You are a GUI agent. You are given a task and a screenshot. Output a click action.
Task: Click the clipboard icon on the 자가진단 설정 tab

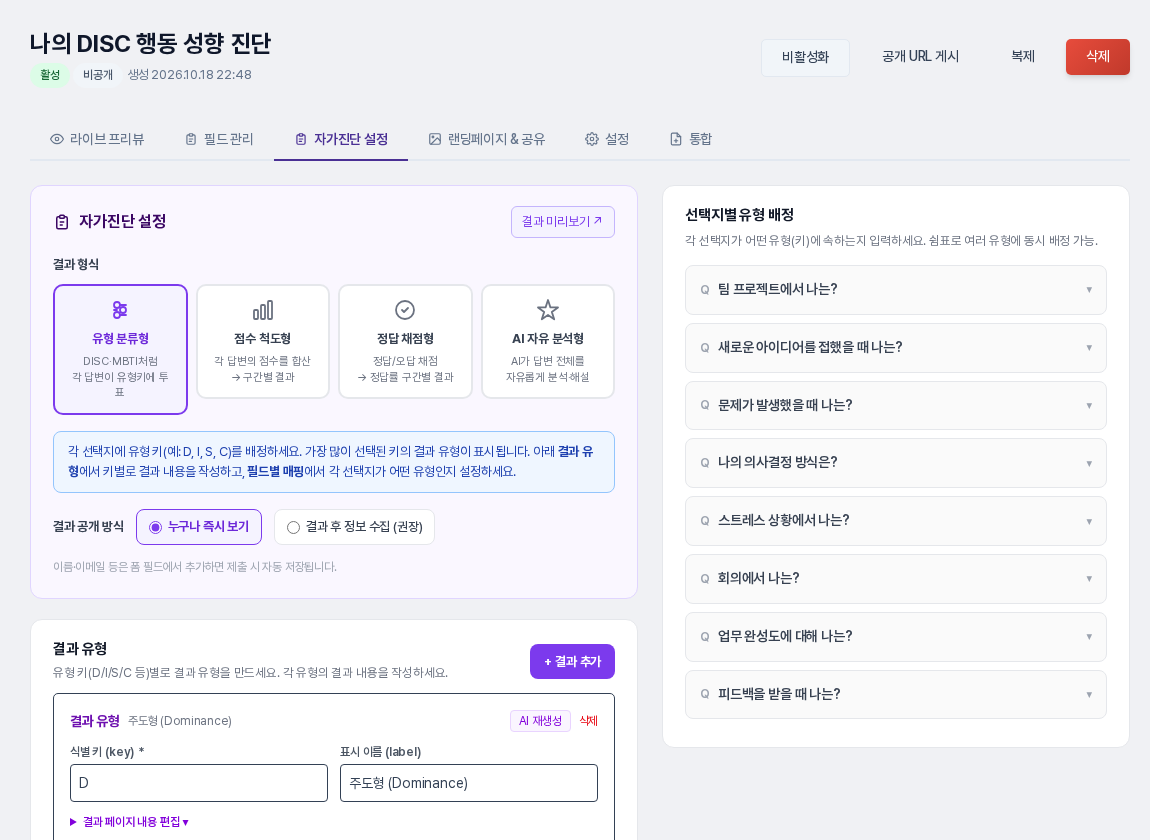301,139
